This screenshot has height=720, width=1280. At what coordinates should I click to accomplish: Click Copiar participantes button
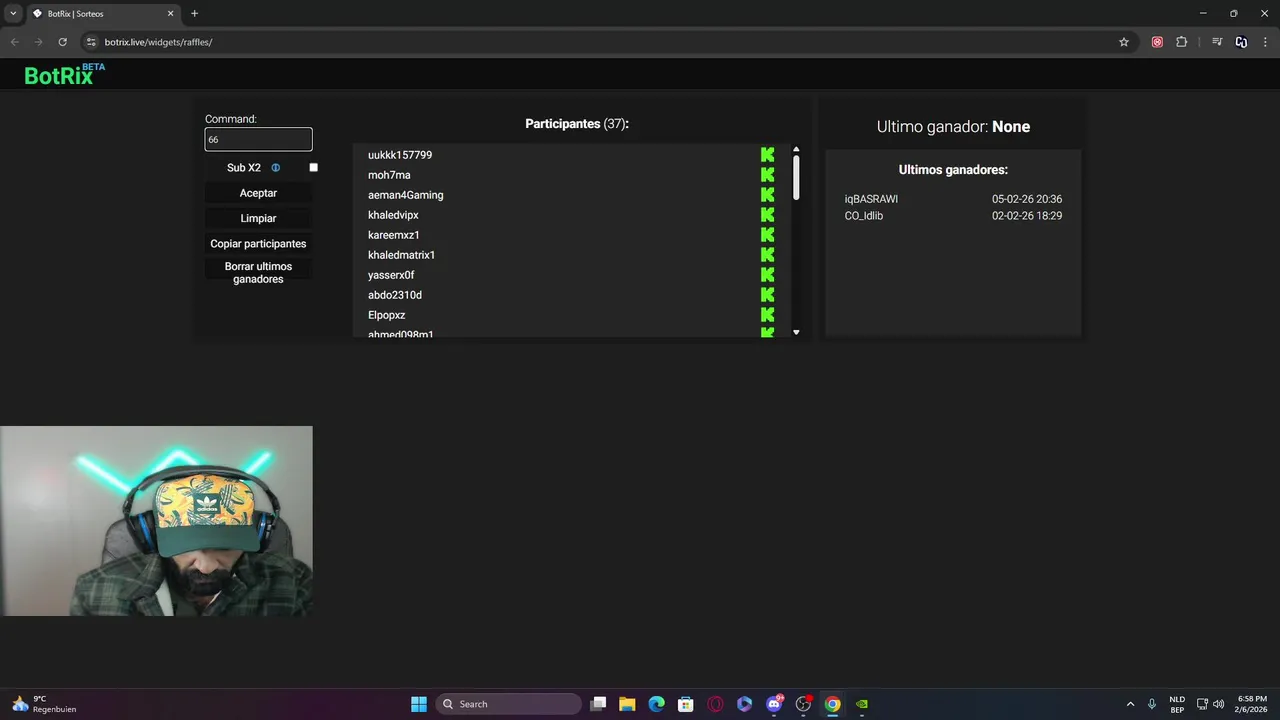[258, 244]
